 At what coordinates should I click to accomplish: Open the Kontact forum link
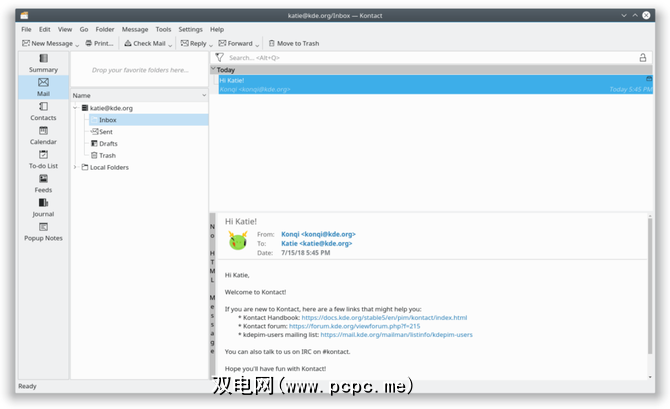[354, 326]
